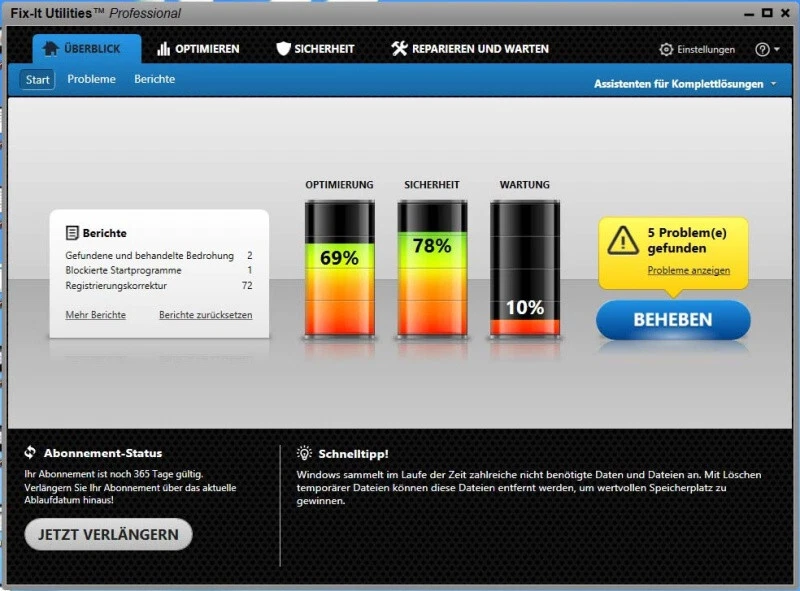Click the help question mark icon
The image size is (800, 591).
click(x=762, y=48)
